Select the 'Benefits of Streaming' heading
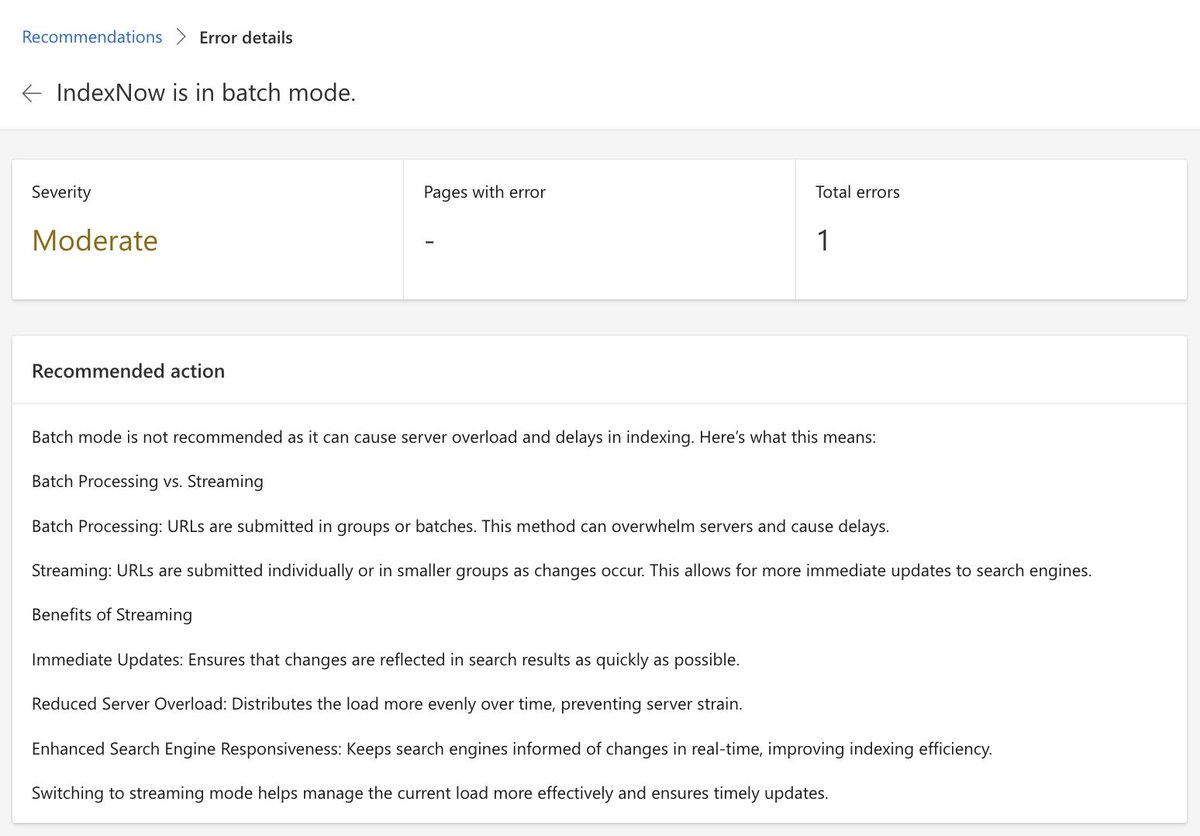Image resolution: width=1200 pixels, height=836 pixels. pyautogui.click(x=112, y=615)
